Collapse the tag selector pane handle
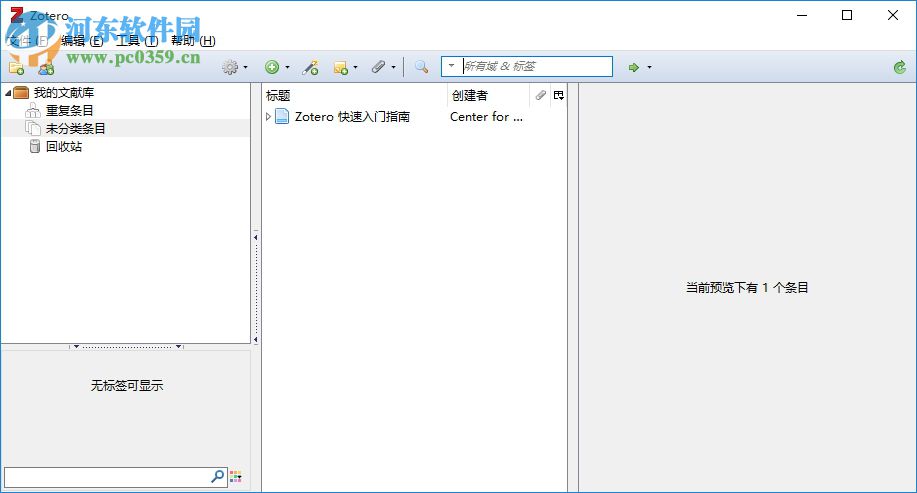This screenshot has height=493, width=917. point(127,347)
